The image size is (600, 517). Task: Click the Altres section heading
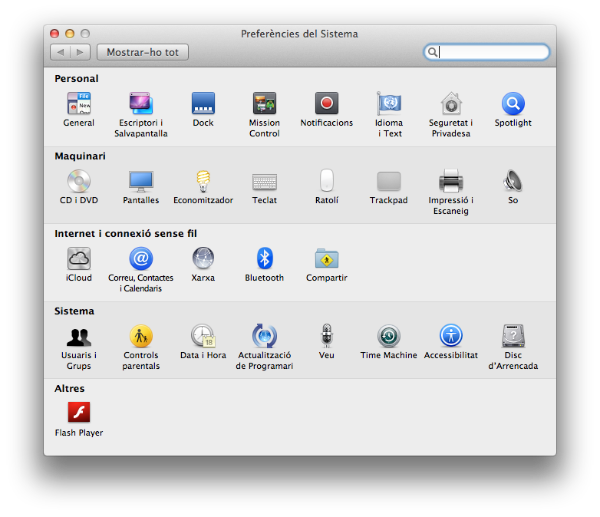point(69,388)
